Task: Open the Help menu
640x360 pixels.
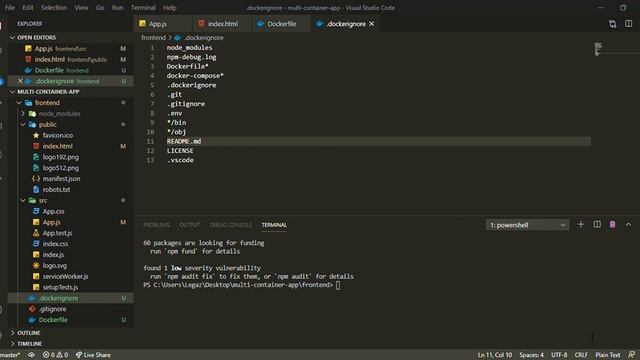Action: (x=169, y=7)
